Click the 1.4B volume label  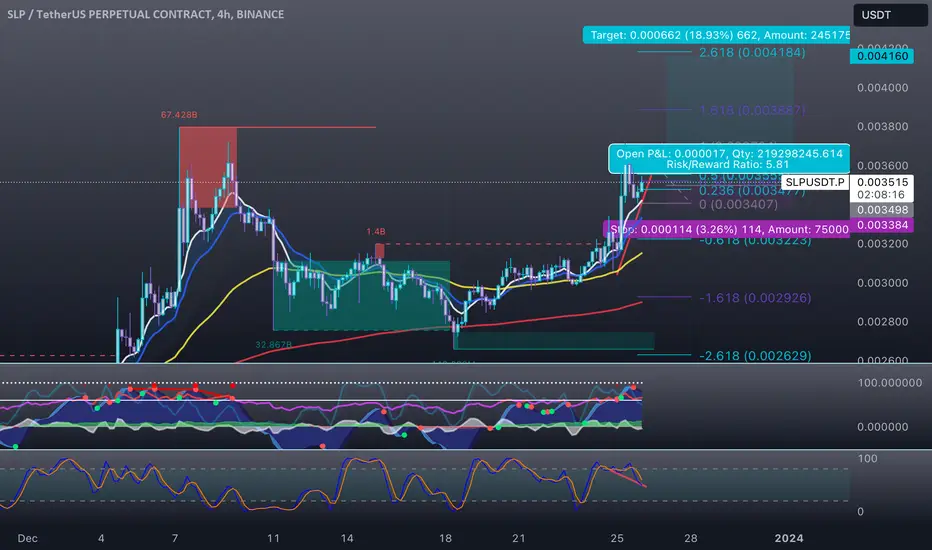click(x=376, y=232)
